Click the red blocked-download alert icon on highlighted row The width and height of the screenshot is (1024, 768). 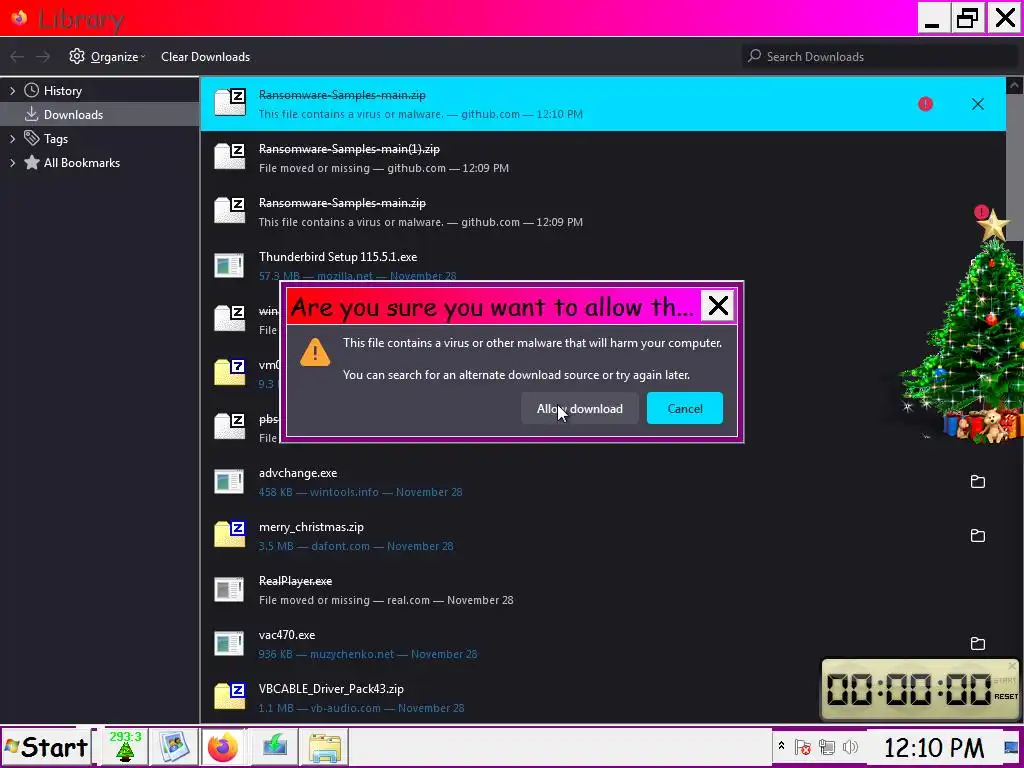tap(925, 104)
